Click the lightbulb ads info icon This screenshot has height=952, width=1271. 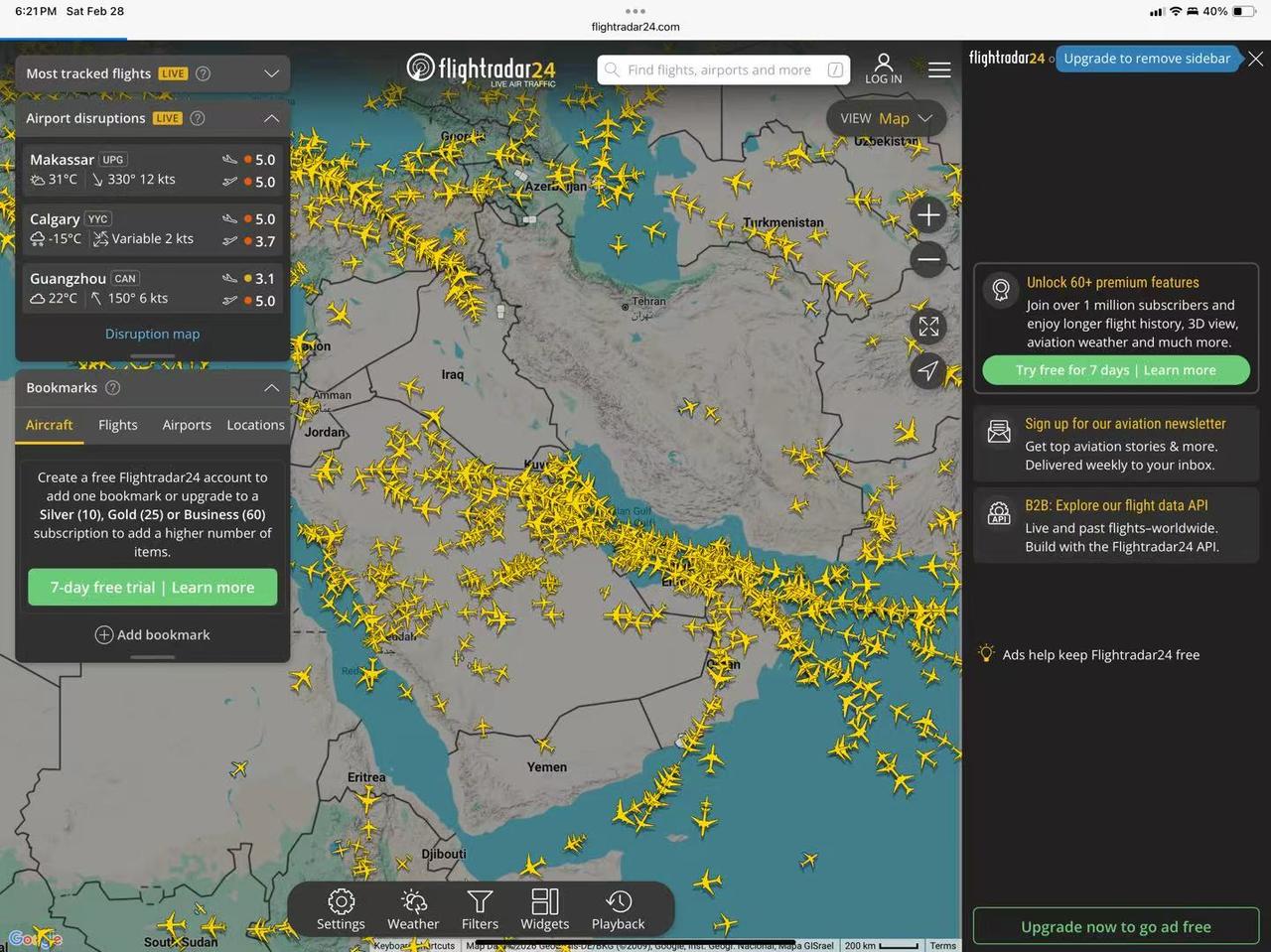[x=986, y=653]
